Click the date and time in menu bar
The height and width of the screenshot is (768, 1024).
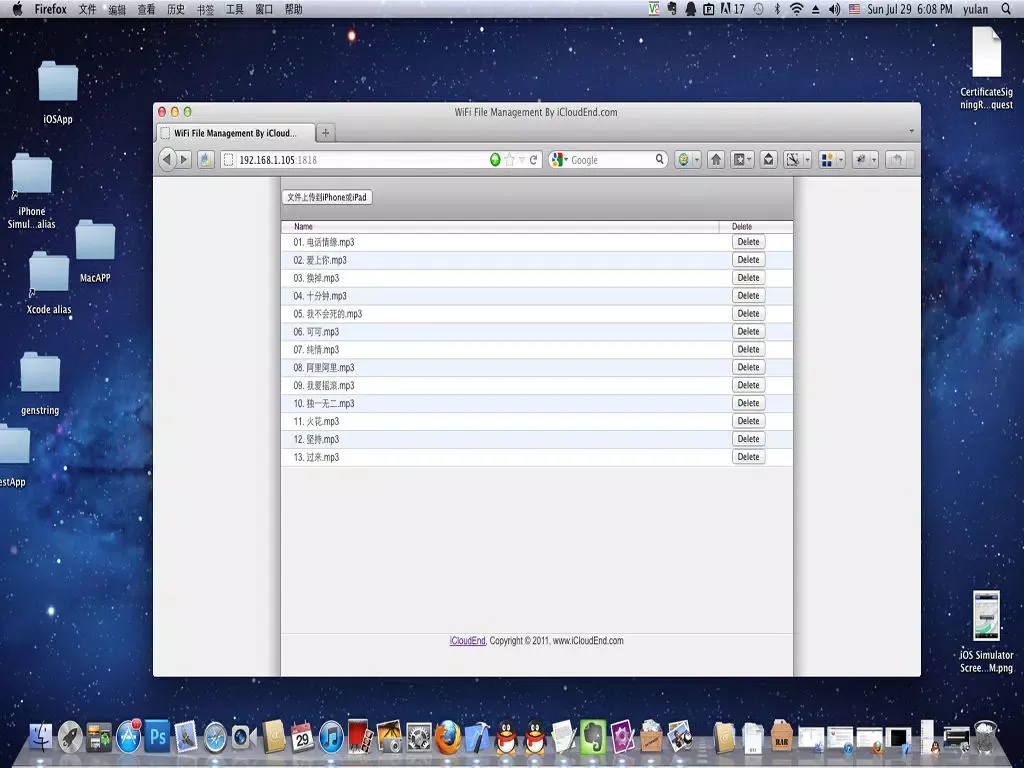[x=909, y=9]
